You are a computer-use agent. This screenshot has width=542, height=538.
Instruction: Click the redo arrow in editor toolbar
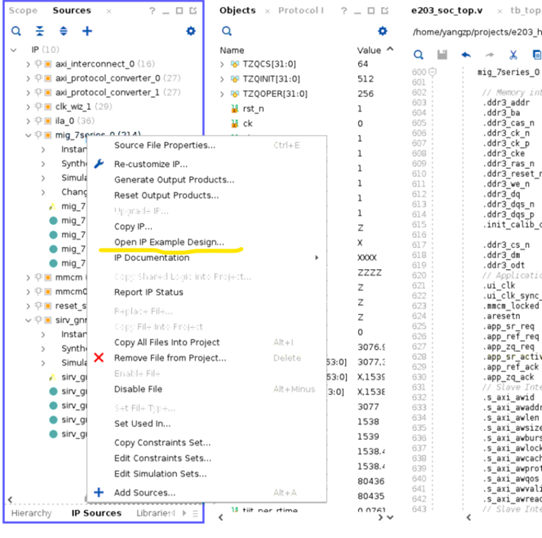(490, 55)
